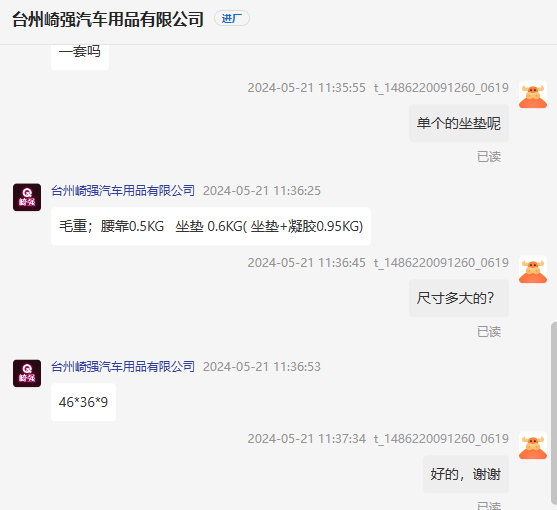The height and width of the screenshot is (510, 557).
Task: Click buyer bull avatar at 11:37:34
Action: click(532, 445)
